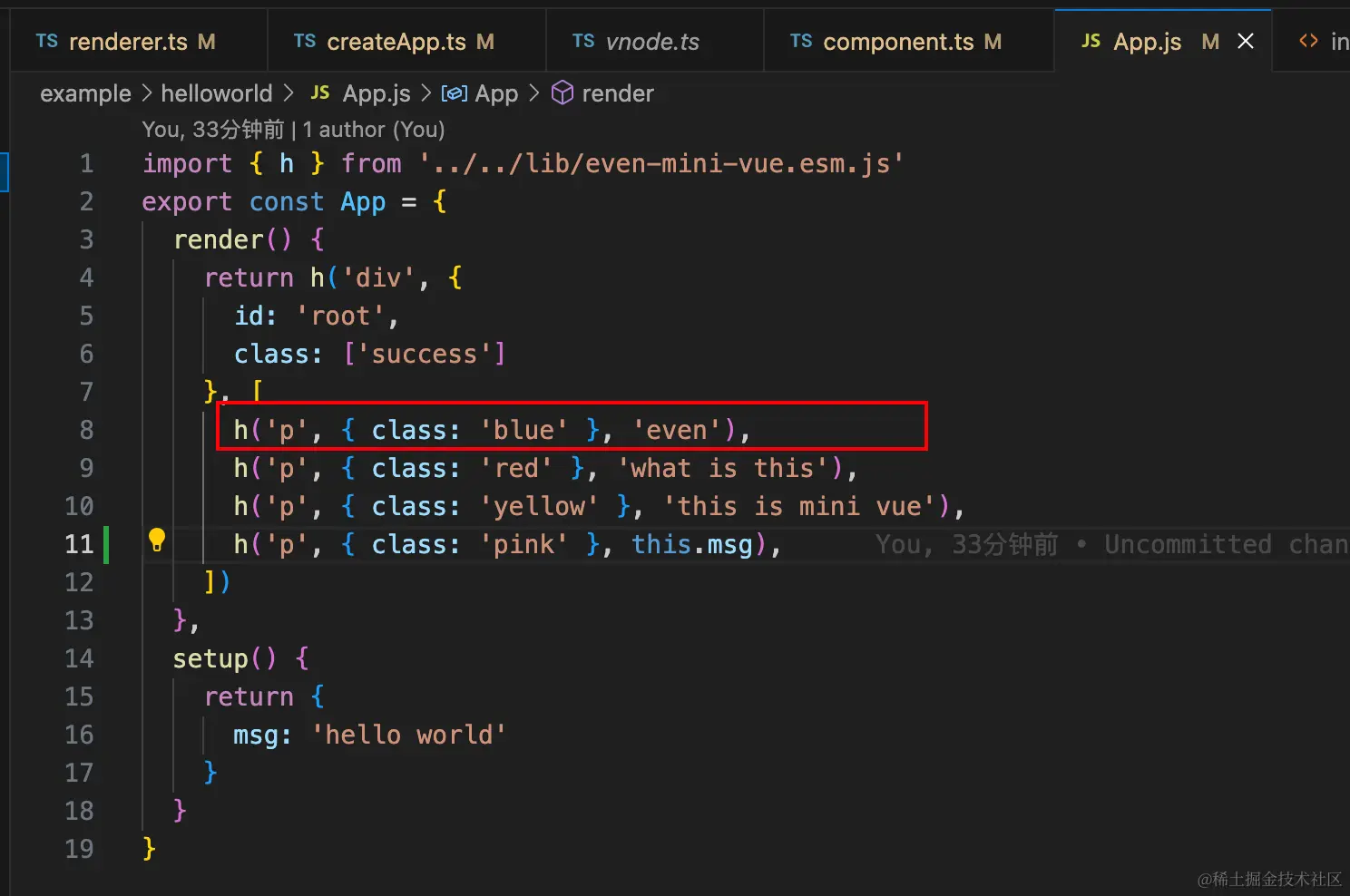Screen dimensions: 1350x896
Task: Click the JS icon on App.js tab
Action: [1091, 42]
